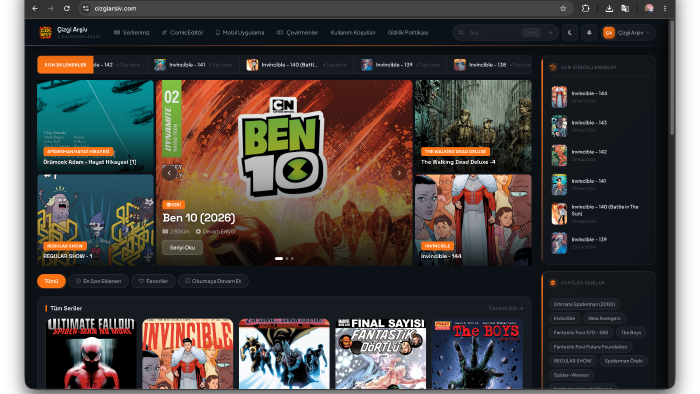Select the Favoriler filter
The width and height of the screenshot is (700, 394).
click(153, 281)
